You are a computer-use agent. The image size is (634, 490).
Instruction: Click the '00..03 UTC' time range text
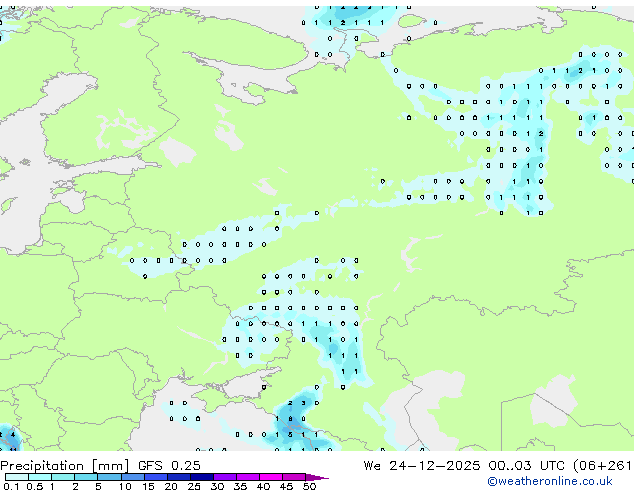click(526, 465)
